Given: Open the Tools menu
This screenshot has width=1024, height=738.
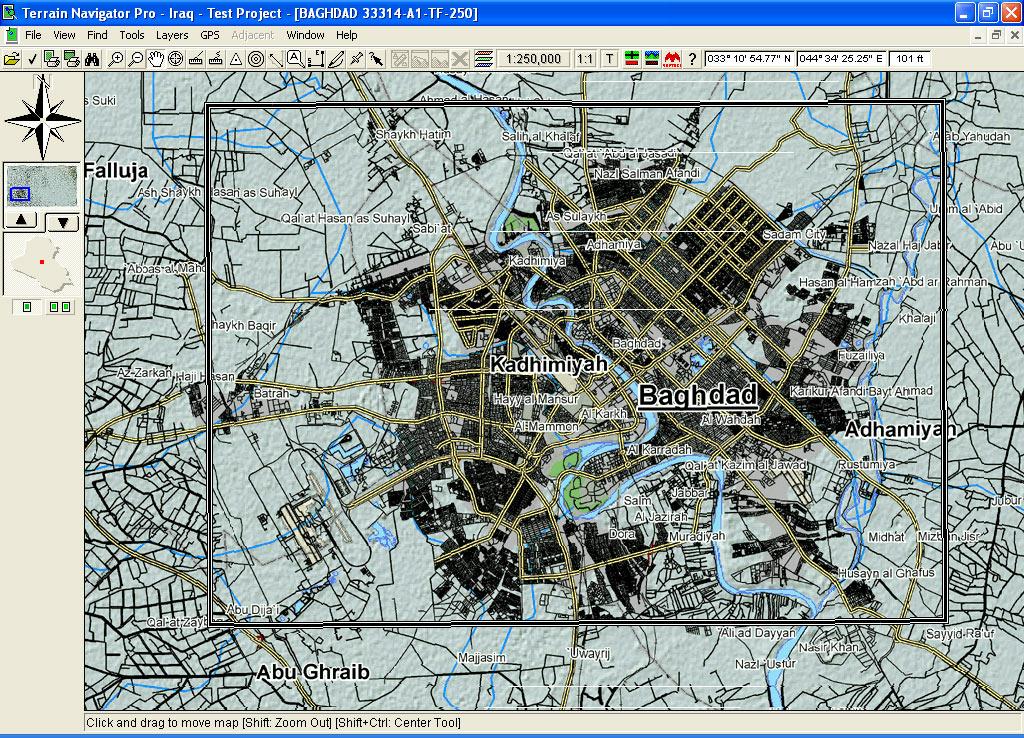Looking at the screenshot, I should coord(131,35).
